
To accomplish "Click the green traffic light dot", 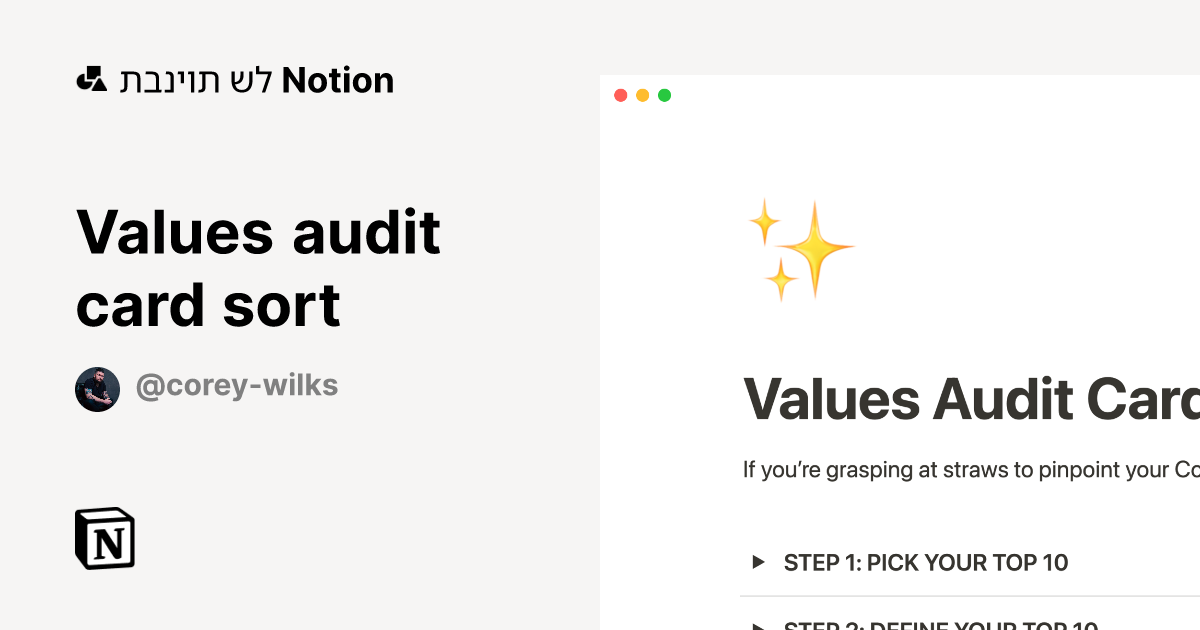I will pyautogui.click(x=664, y=95).
